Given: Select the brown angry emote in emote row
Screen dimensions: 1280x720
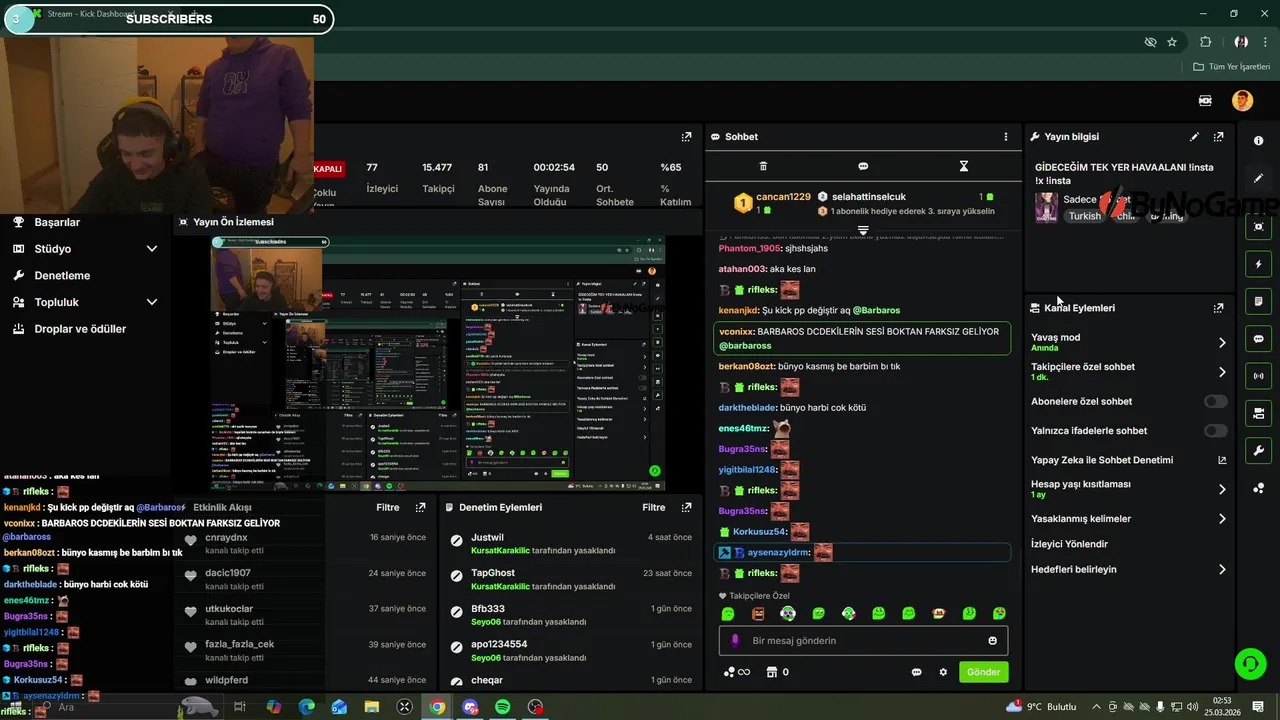Looking at the screenshot, I should (x=758, y=613).
